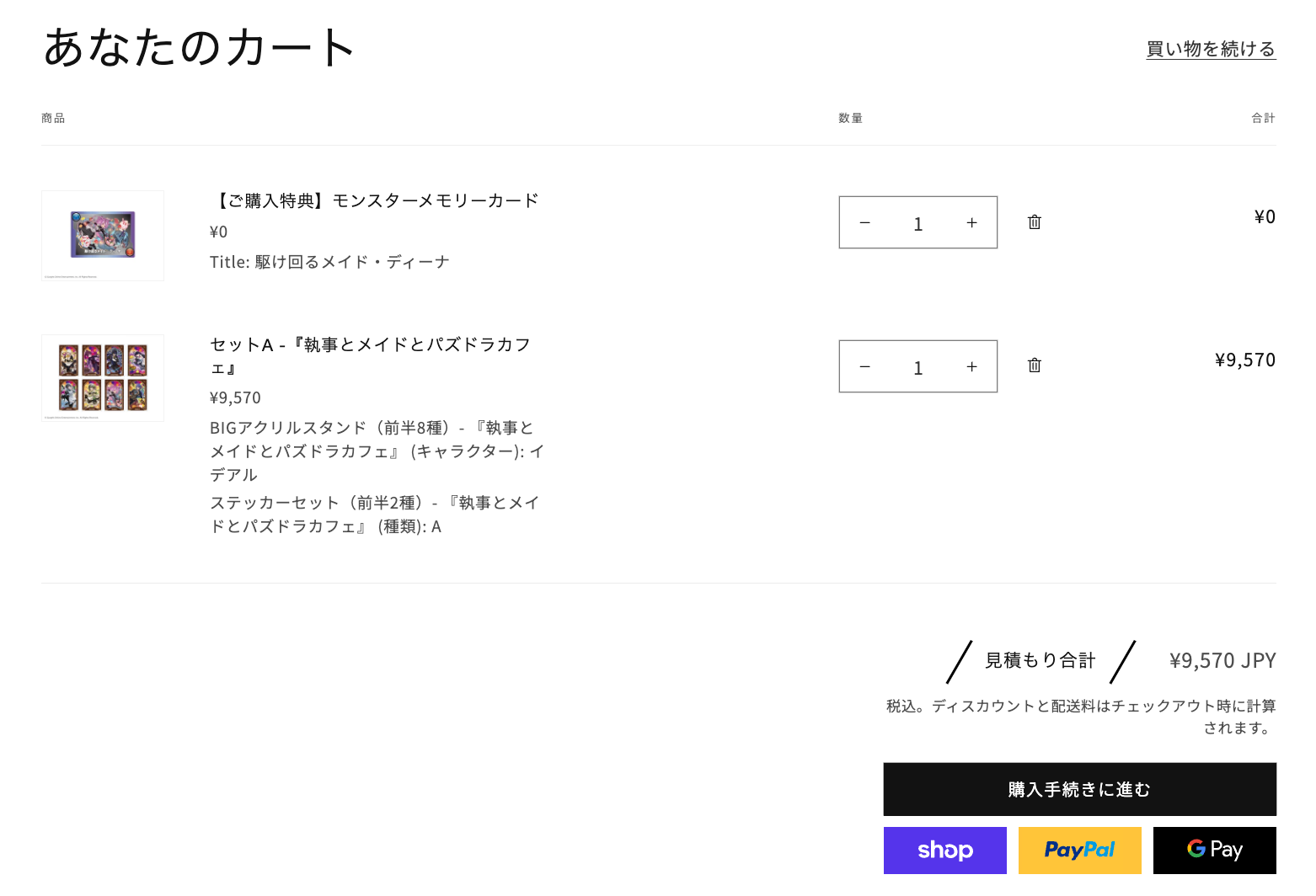Image resolution: width=1316 pixels, height=896 pixels.
Task: Remove Set A item using trash icon
Action: (x=1035, y=365)
